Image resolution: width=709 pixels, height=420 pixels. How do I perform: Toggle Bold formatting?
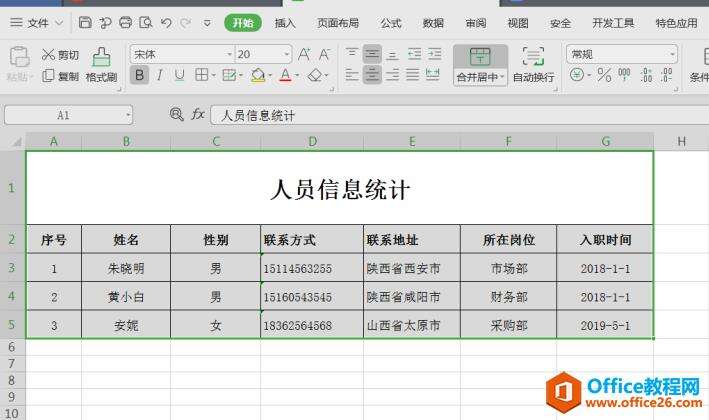tap(139, 75)
